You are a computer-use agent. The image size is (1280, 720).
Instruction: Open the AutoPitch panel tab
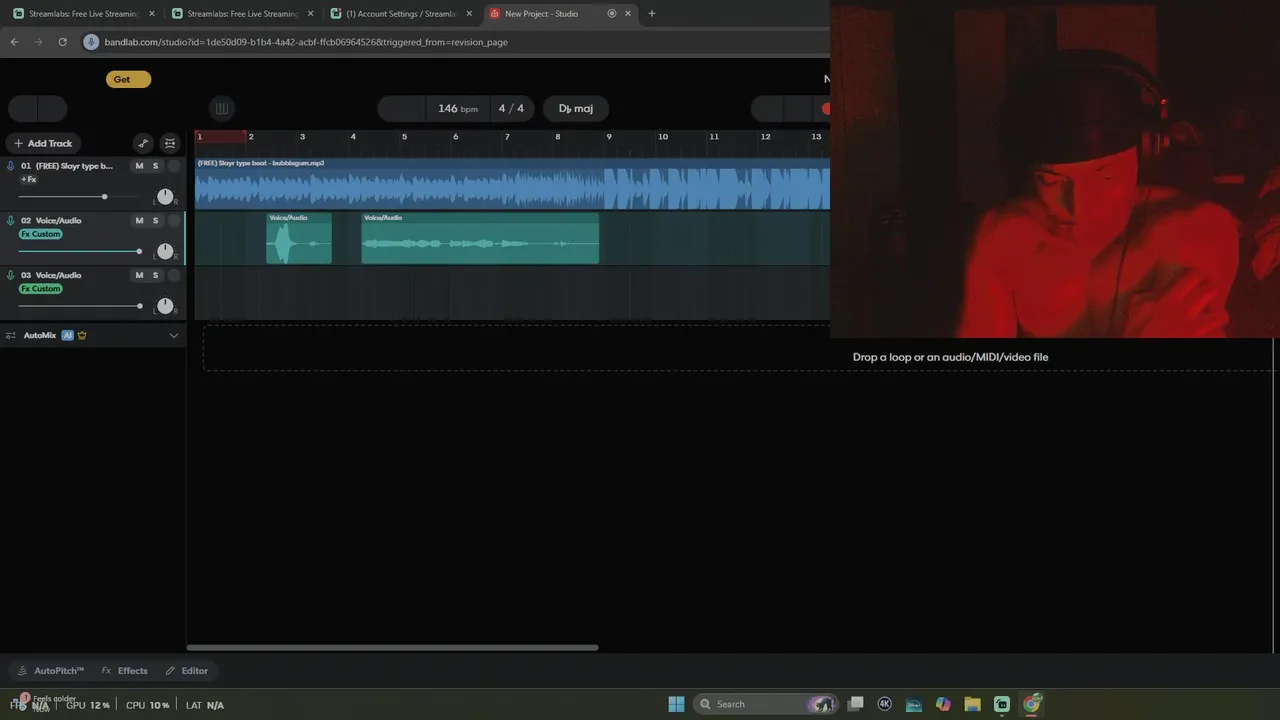click(x=51, y=671)
